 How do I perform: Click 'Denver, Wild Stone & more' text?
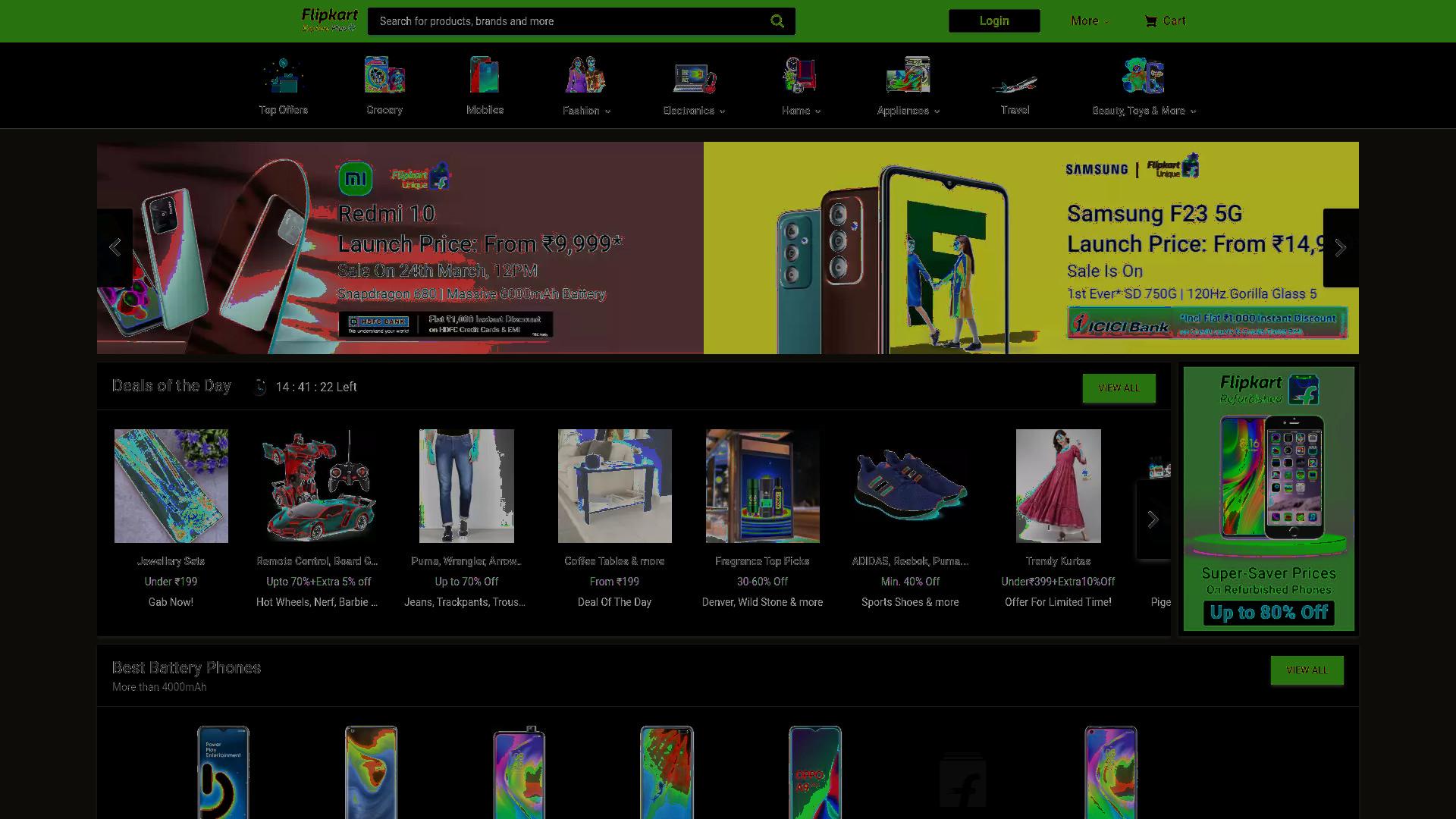click(x=762, y=602)
